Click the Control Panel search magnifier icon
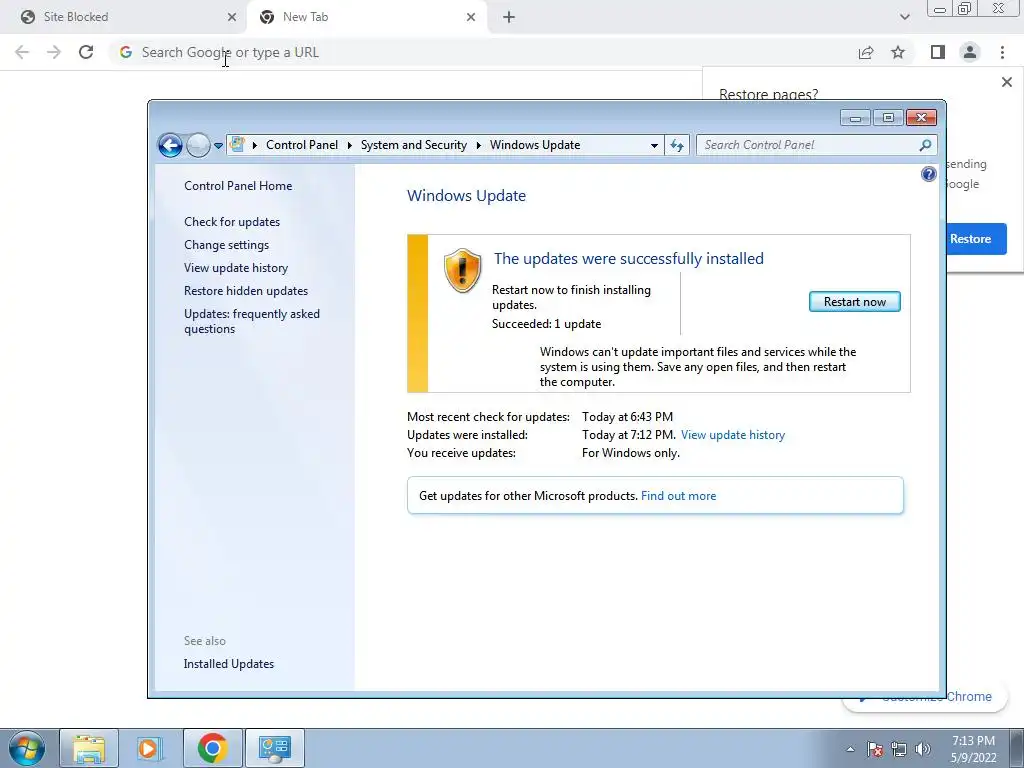1024x768 pixels. tap(925, 145)
